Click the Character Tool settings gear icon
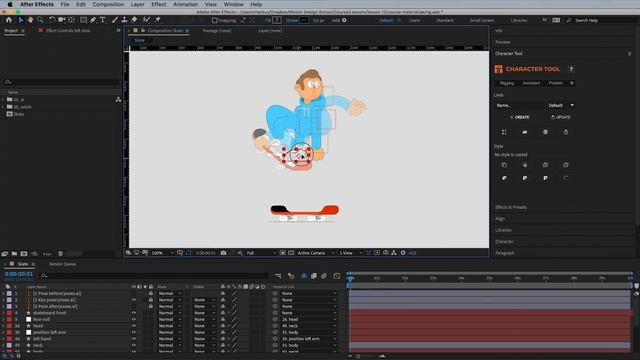This screenshot has height=360, width=640. 571,83
